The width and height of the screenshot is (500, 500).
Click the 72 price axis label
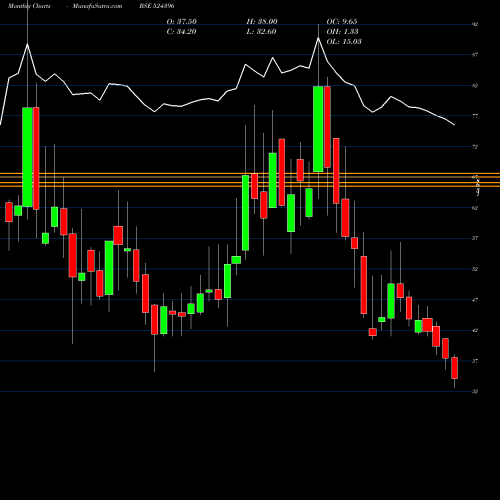point(475,147)
